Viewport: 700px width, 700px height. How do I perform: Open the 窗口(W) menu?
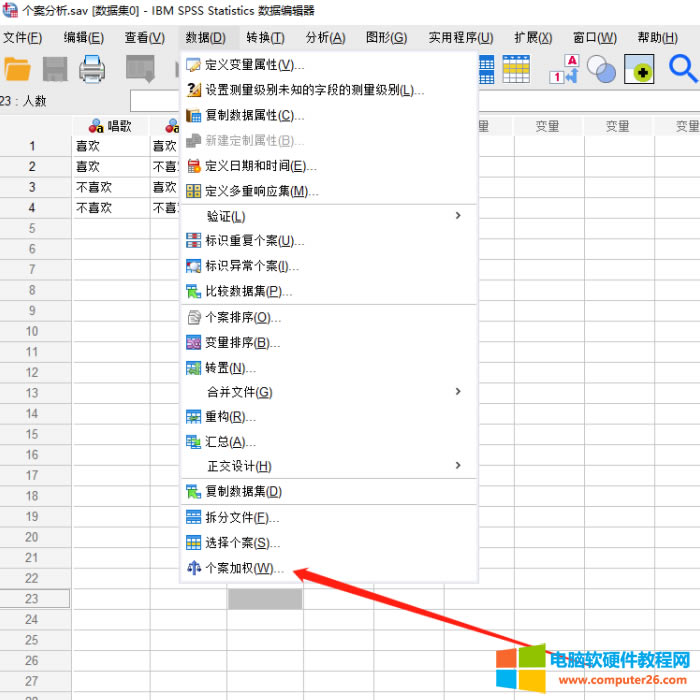[x=595, y=38]
